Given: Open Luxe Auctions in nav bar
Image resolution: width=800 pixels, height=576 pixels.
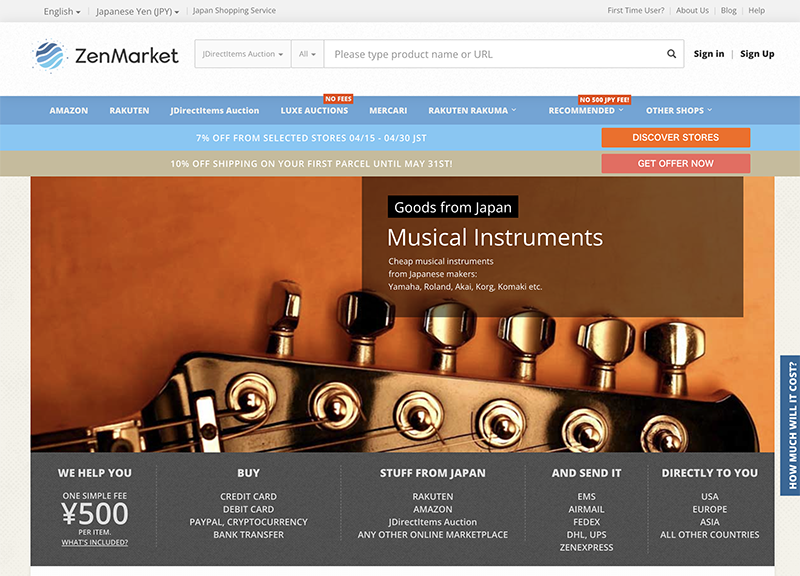Looking at the screenshot, I should [314, 110].
